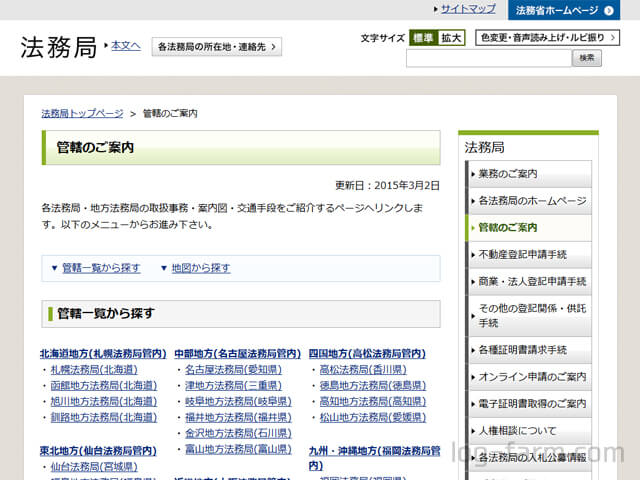Click down-triangle icon beside 地図から探す
The width and height of the screenshot is (640, 480).
click(164, 268)
